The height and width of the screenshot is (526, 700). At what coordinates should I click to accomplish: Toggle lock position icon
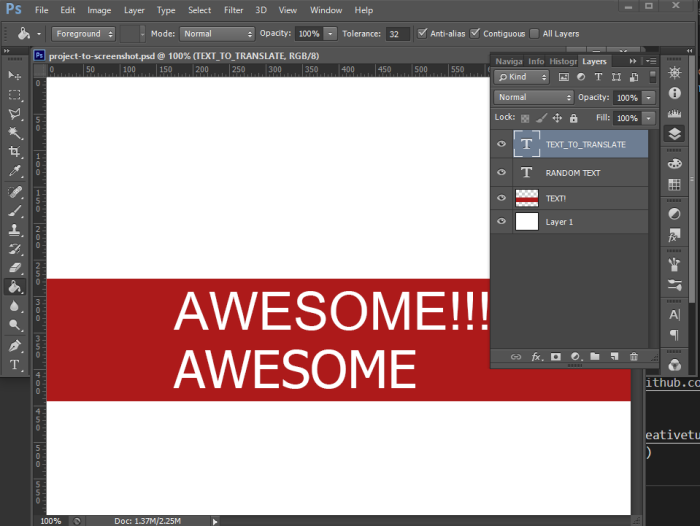point(557,118)
